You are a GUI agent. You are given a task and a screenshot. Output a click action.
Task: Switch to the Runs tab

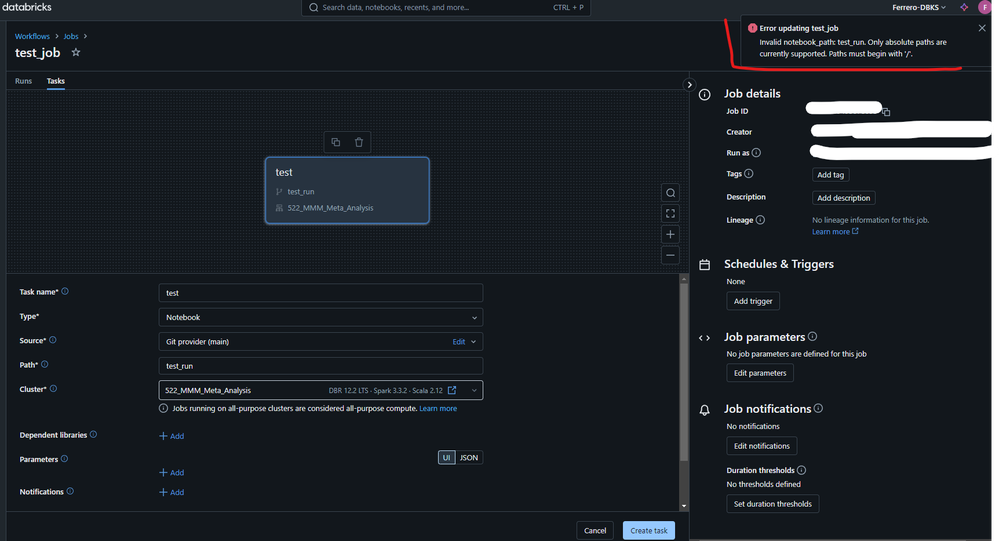tap(23, 81)
